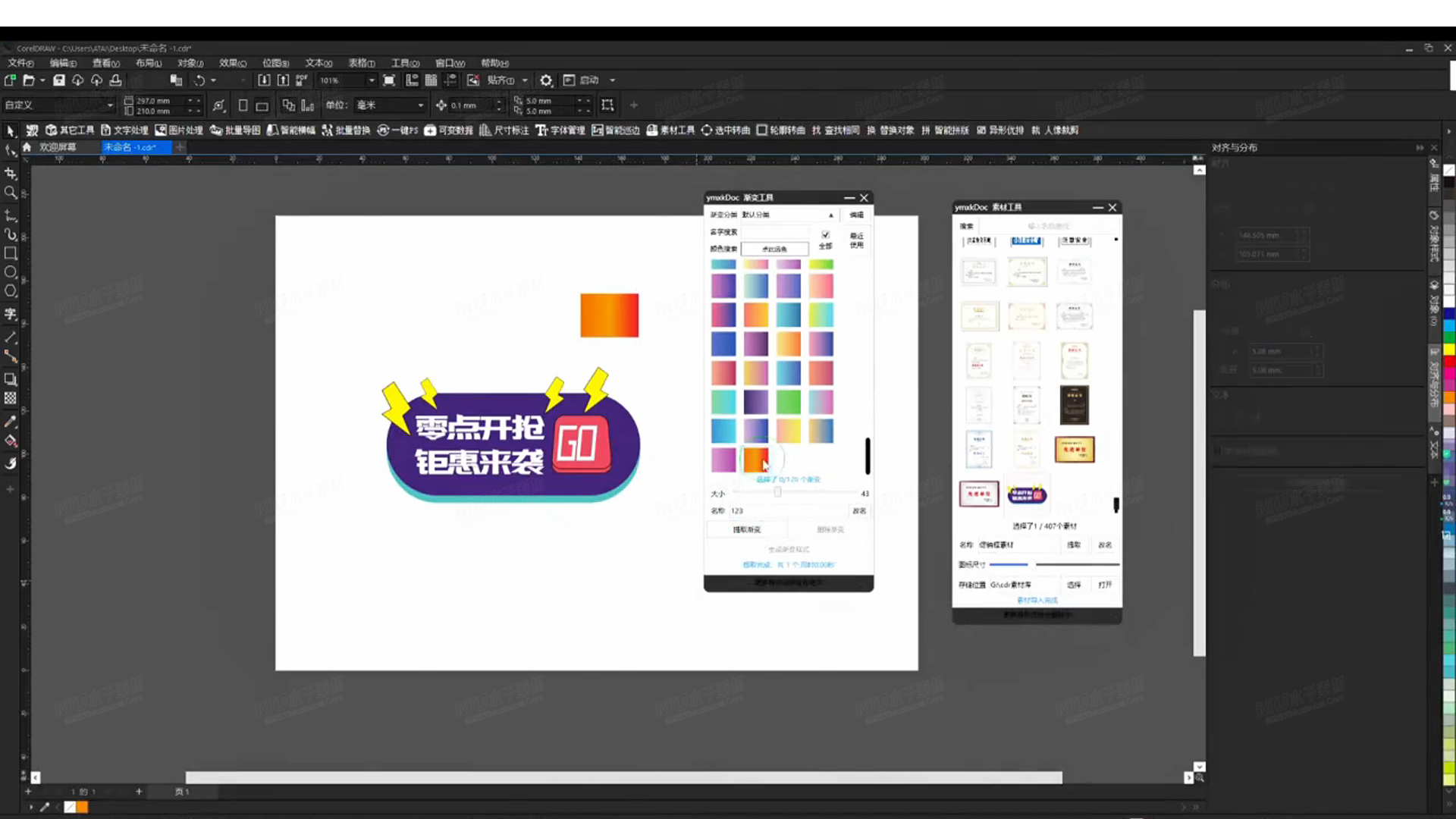The height and width of the screenshot is (819, 1456).
Task: Toggle Show guidelines icon in toolbar
Action: point(450,80)
